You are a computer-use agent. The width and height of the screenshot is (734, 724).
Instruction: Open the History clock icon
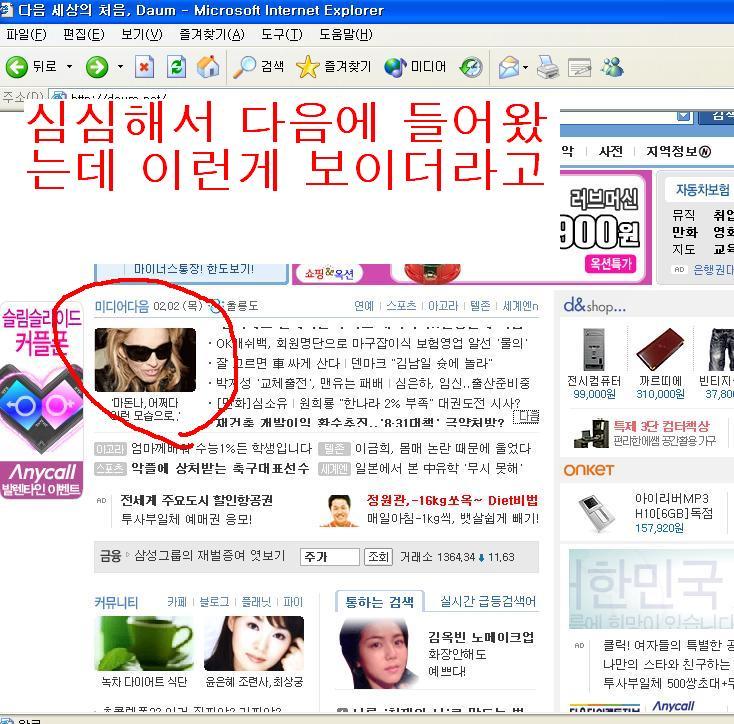(x=471, y=67)
